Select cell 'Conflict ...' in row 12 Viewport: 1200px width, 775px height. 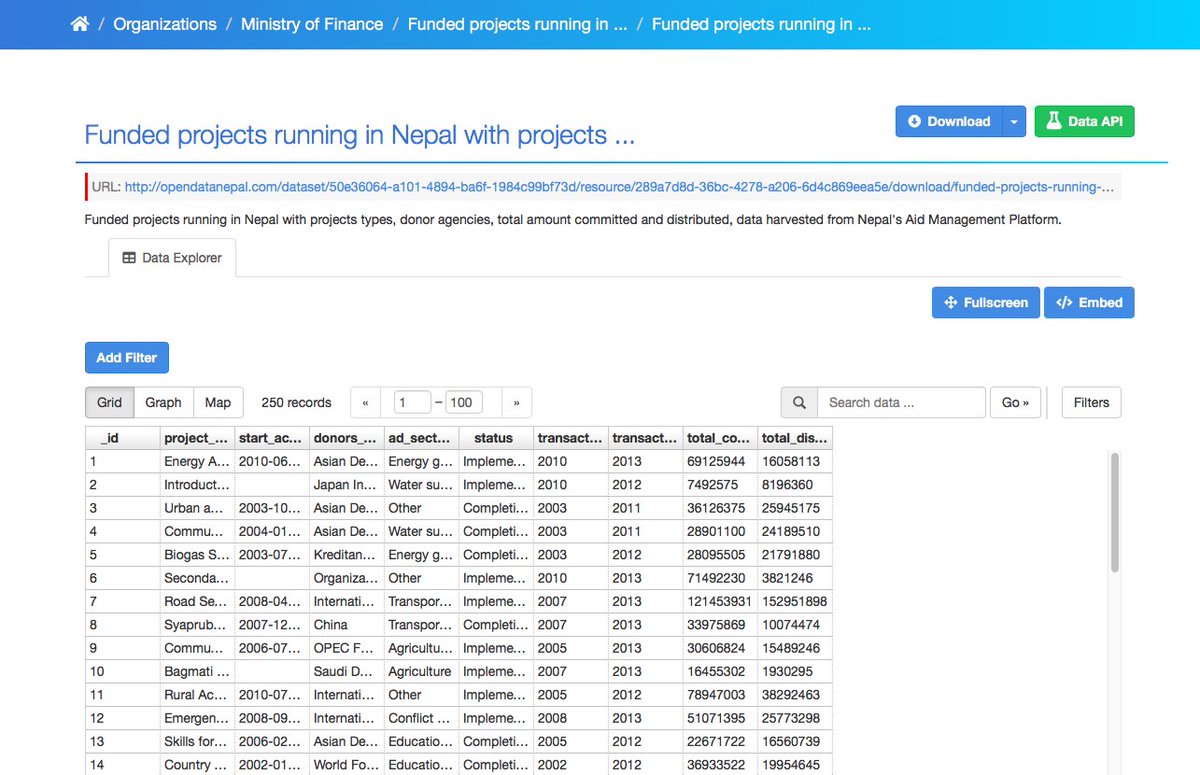(x=421, y=718)
